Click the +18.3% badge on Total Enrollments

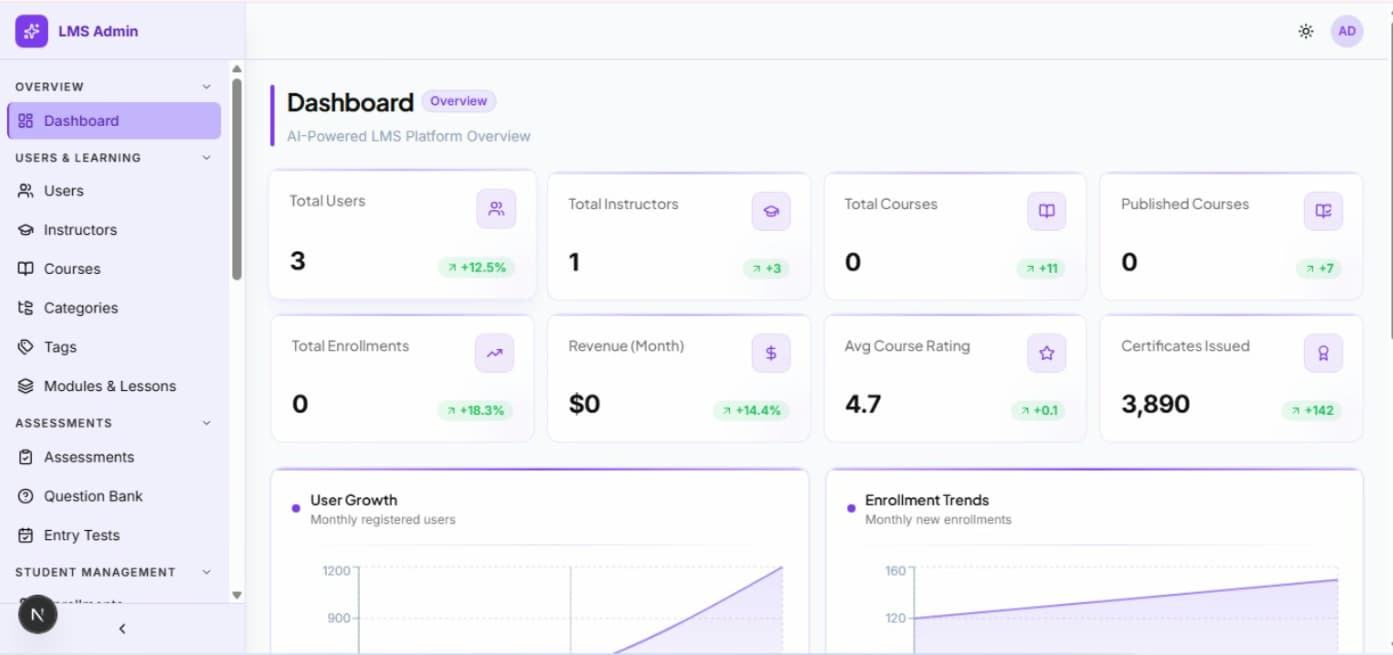(x=476, y=410)
